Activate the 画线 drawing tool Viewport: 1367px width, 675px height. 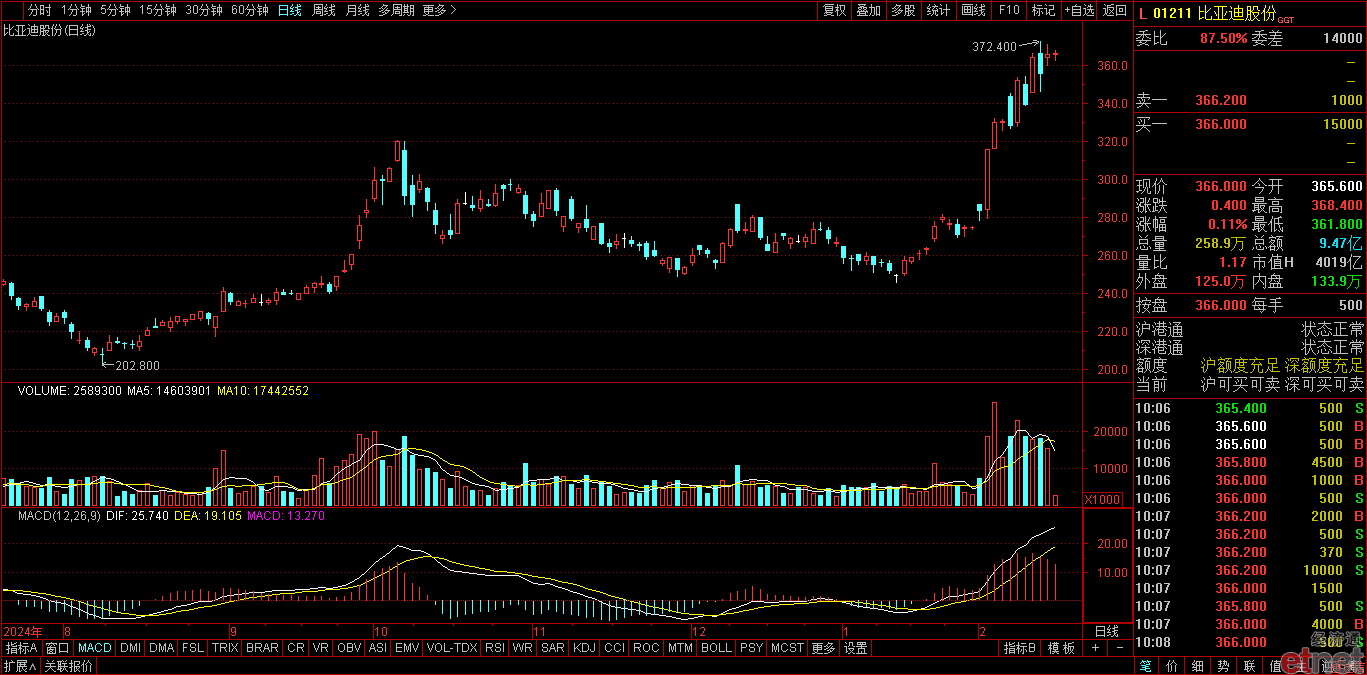pyautogui.click(x=973, y=10)
